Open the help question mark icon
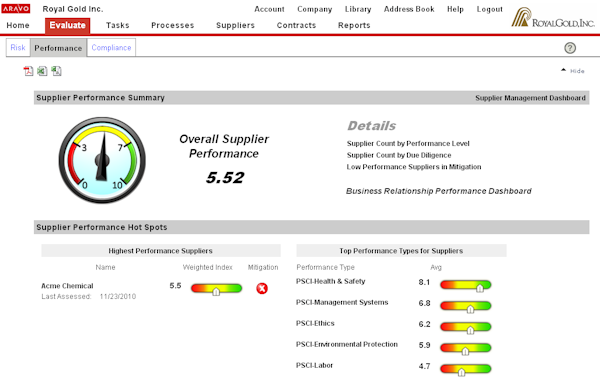Image resolution: width=600 pixels, height=383 pixels. [570, 48]
